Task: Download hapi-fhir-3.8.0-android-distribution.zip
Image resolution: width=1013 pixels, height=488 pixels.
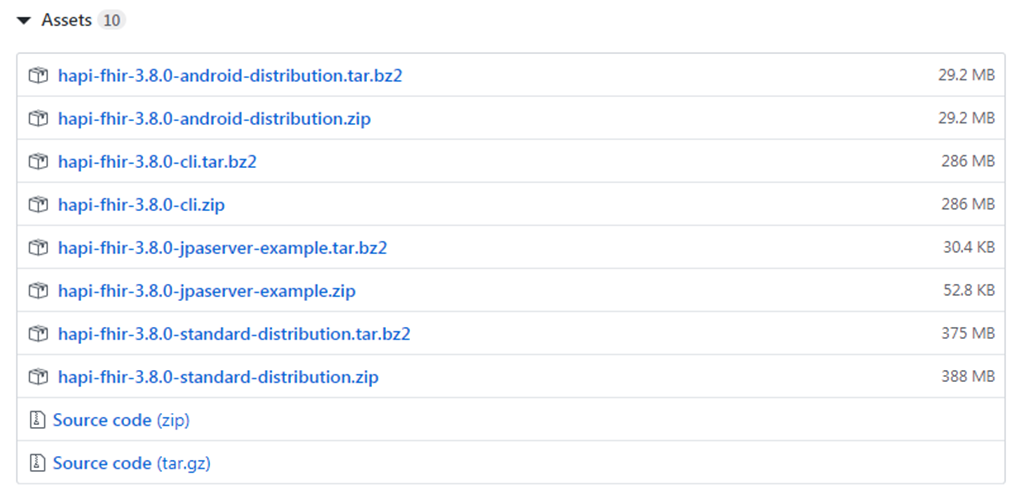Action: [214, 119]
